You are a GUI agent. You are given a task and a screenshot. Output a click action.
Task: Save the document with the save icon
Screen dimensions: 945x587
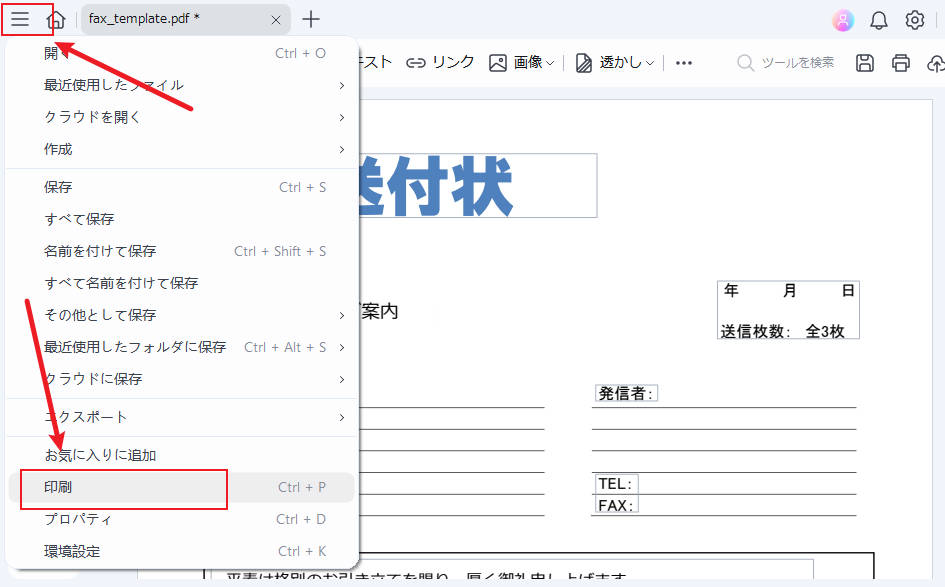click(864, 62)
